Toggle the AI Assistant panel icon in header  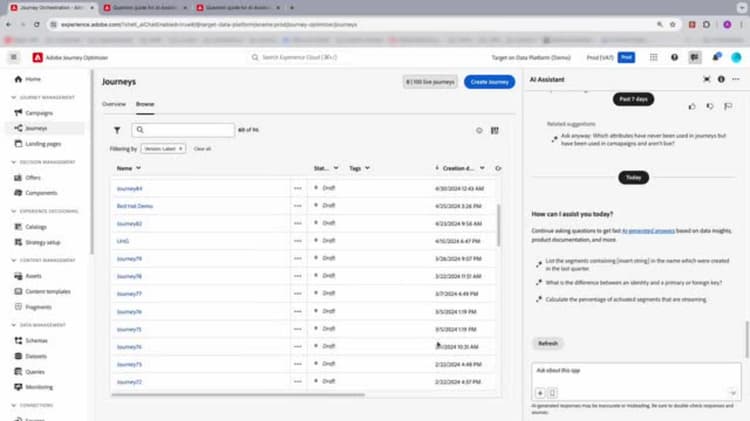(695, 57)
